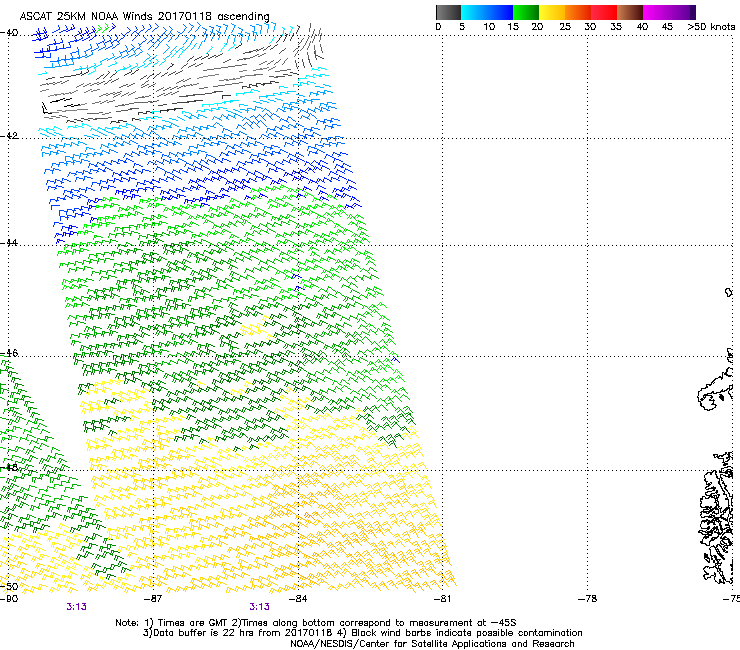This screenshot has height=650, width=740.
Task: Click the longitude label -78
Action: point(588,599)
